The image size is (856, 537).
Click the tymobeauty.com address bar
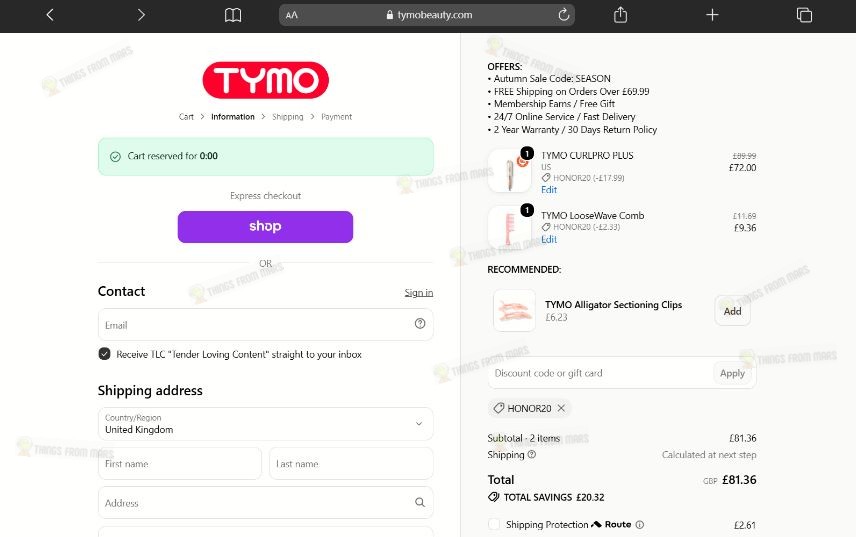tap(427, 15)
